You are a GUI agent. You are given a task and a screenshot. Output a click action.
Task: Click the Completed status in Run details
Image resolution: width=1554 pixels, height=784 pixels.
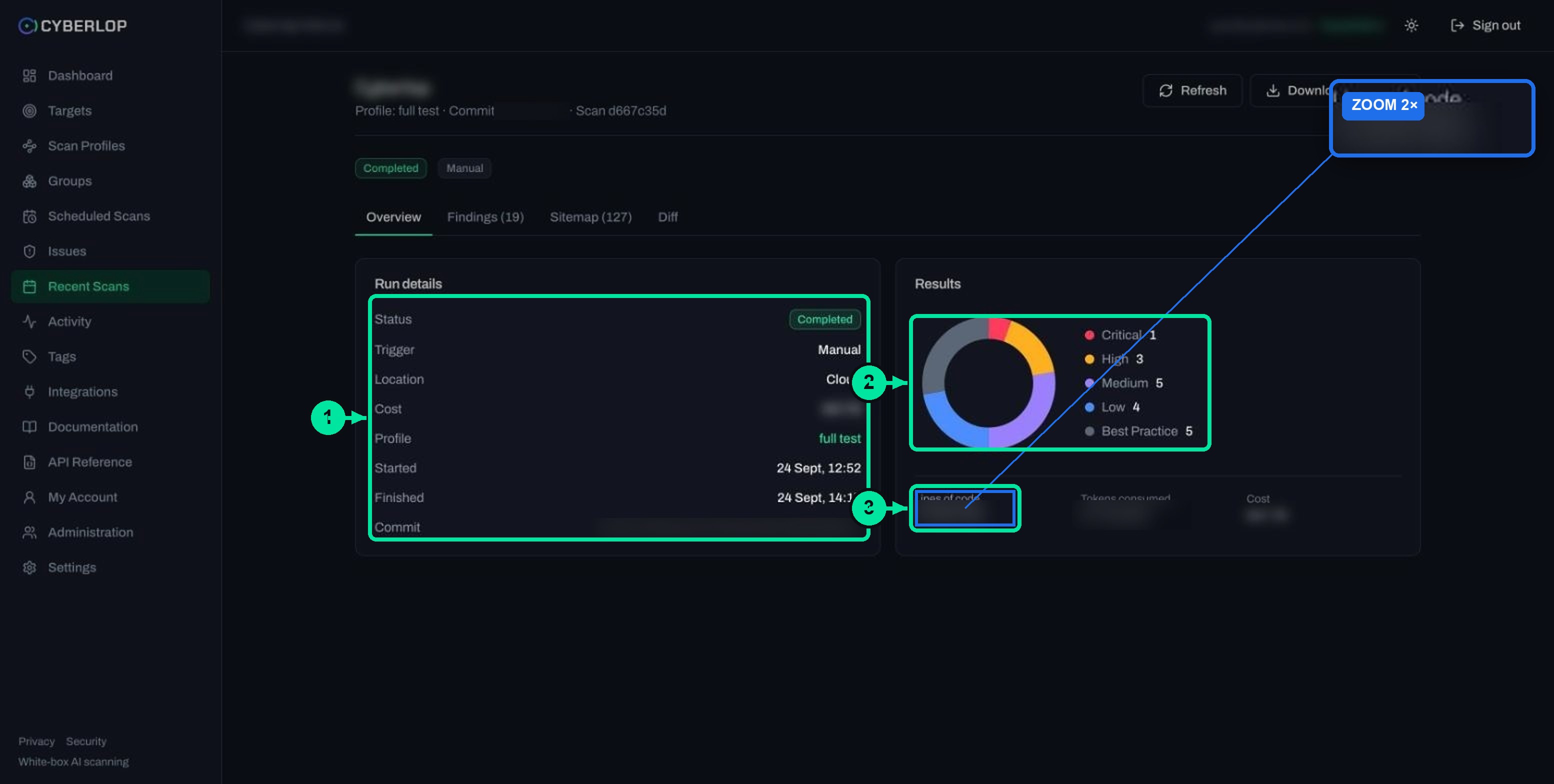824,319
